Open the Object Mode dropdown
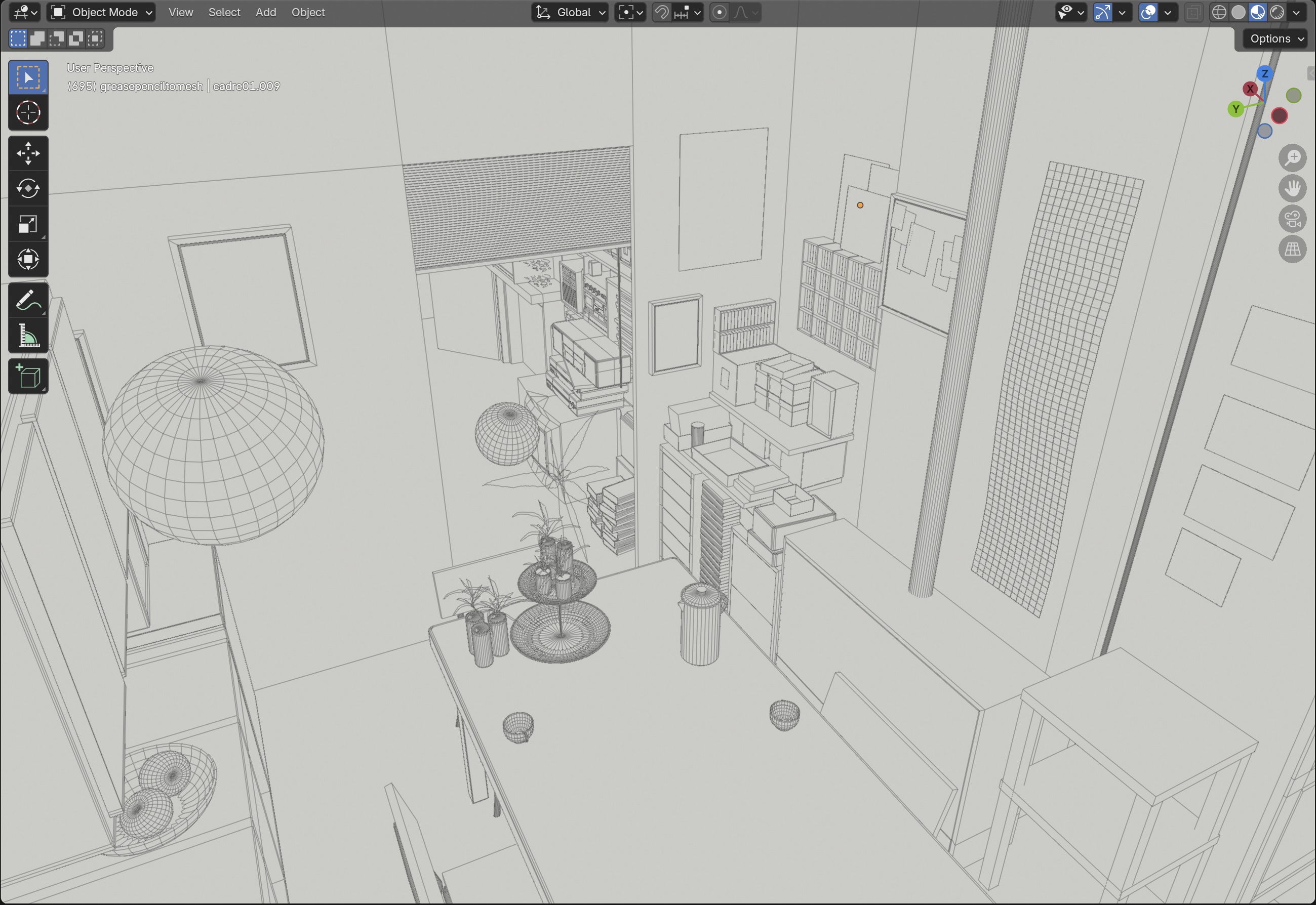The image size is (1316, 905). click(101, 13)
